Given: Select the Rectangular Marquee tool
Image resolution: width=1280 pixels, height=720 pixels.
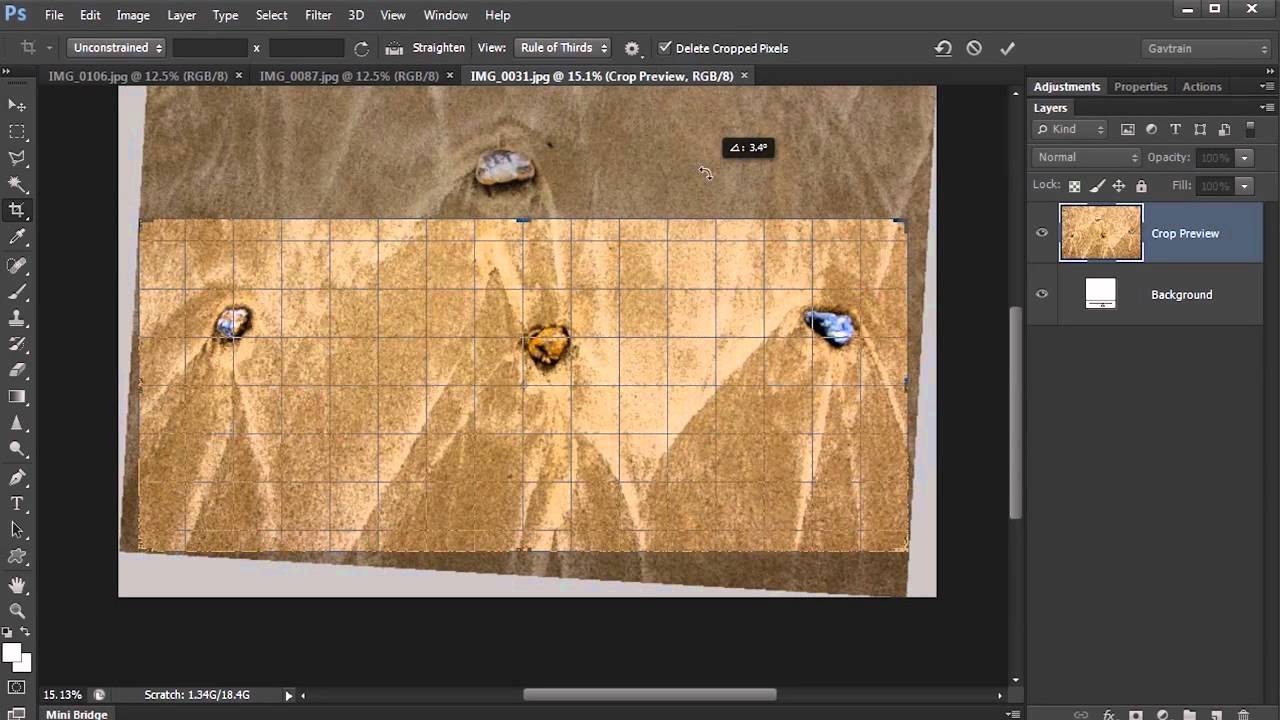Looking at the screenshot, I should click(x=17, y=132).
